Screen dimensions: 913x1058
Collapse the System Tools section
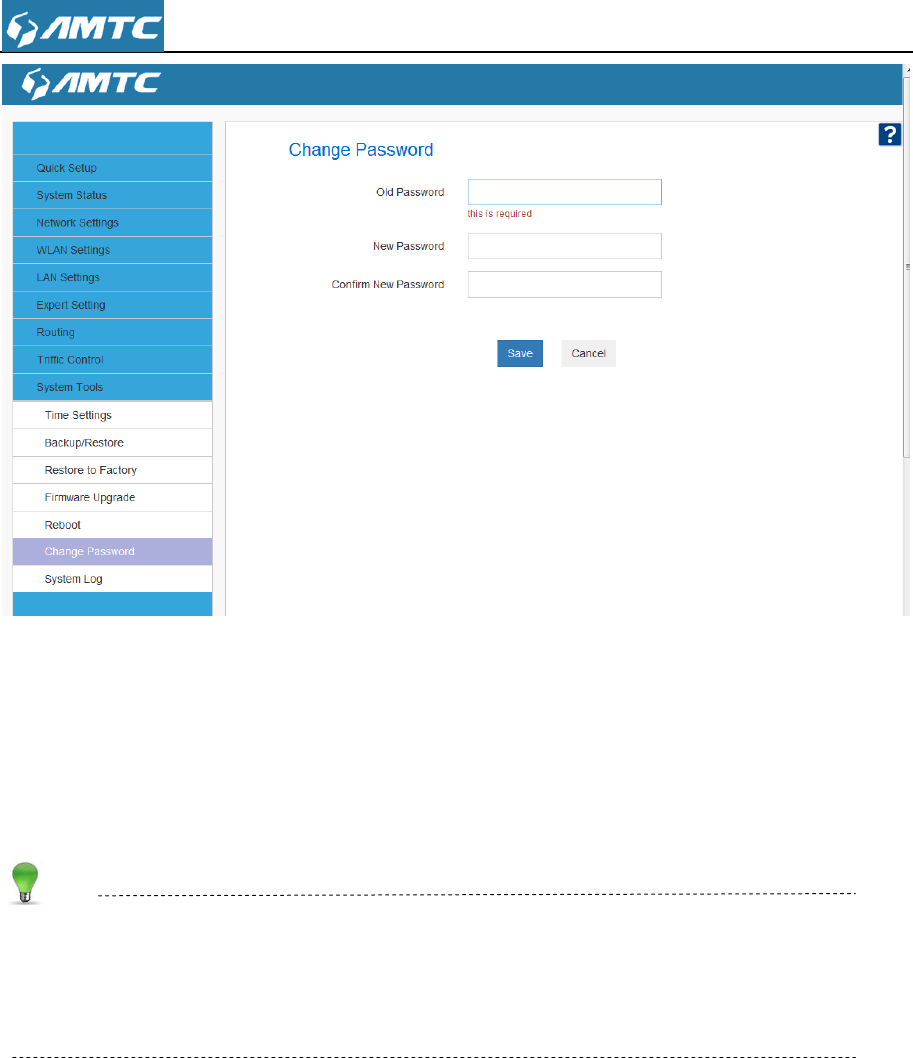point(112,387)
